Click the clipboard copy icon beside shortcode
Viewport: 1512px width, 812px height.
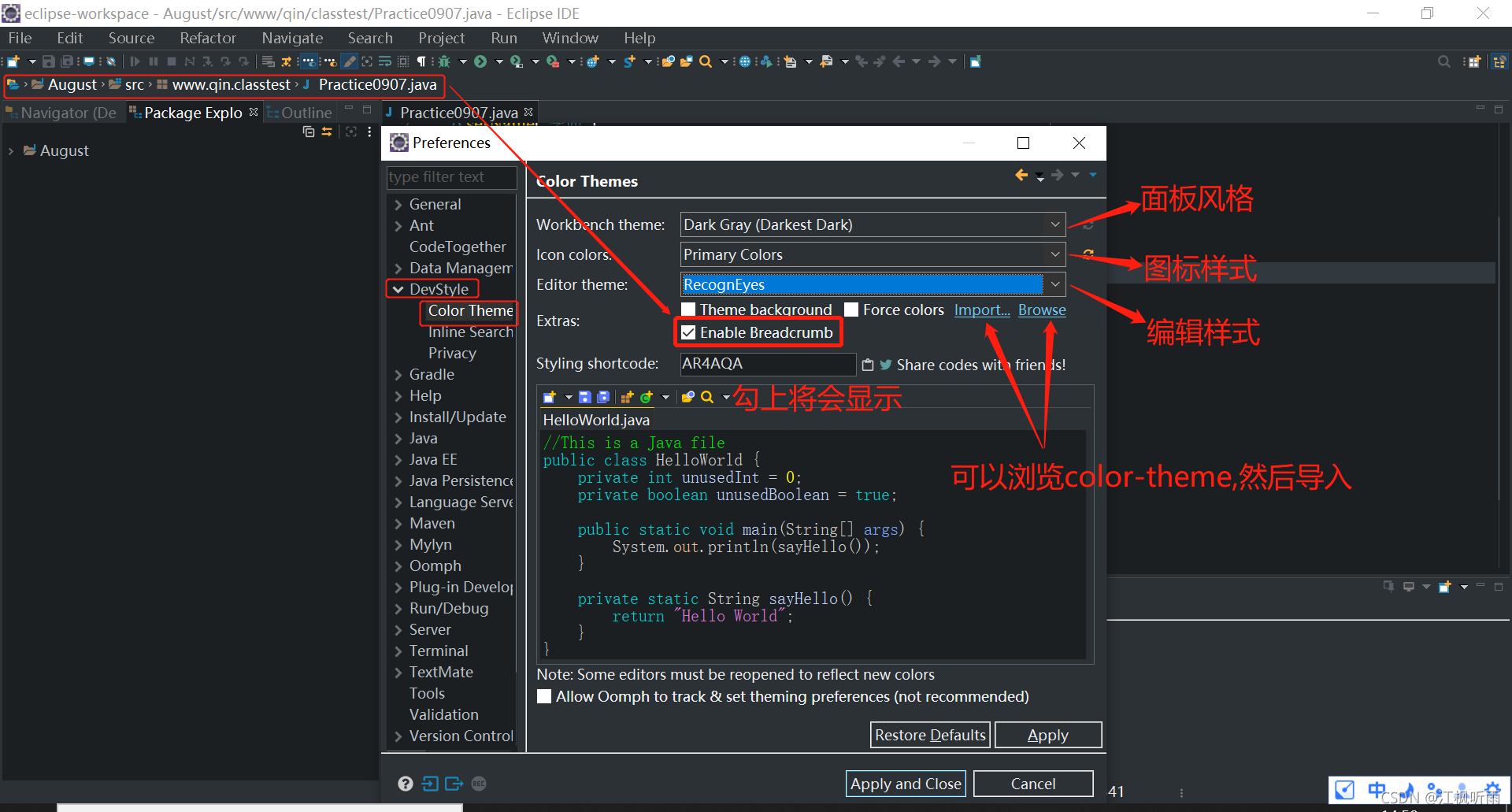pyautogui.click(x=868, y=365)
